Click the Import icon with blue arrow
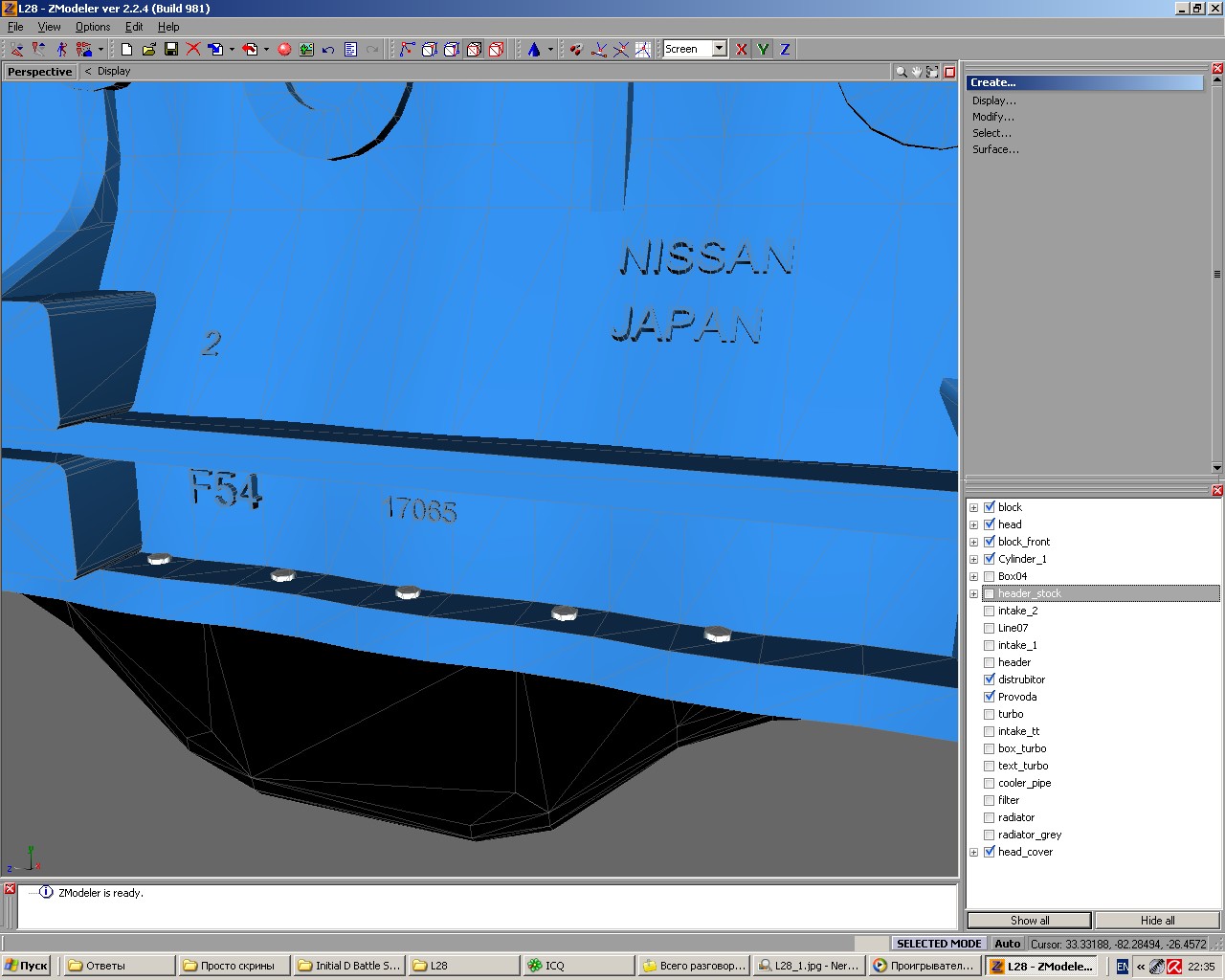1225x980 pixels. [215, 49]
